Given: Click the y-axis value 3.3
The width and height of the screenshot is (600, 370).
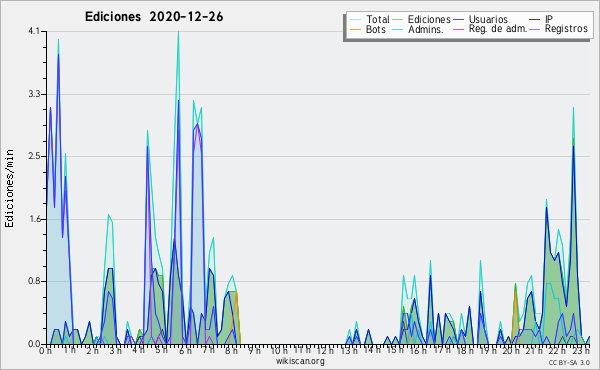Looking at the screenshot, I should [x=34, y=94].
